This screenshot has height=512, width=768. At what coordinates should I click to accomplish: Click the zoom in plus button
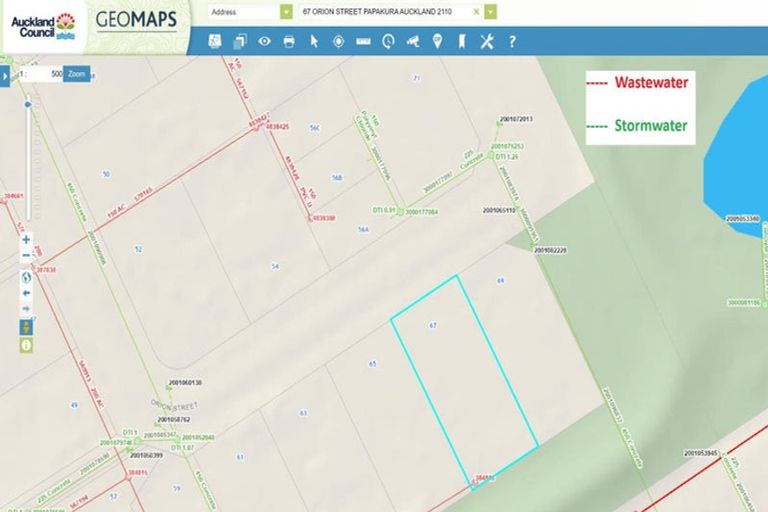[x=26, y=240]
